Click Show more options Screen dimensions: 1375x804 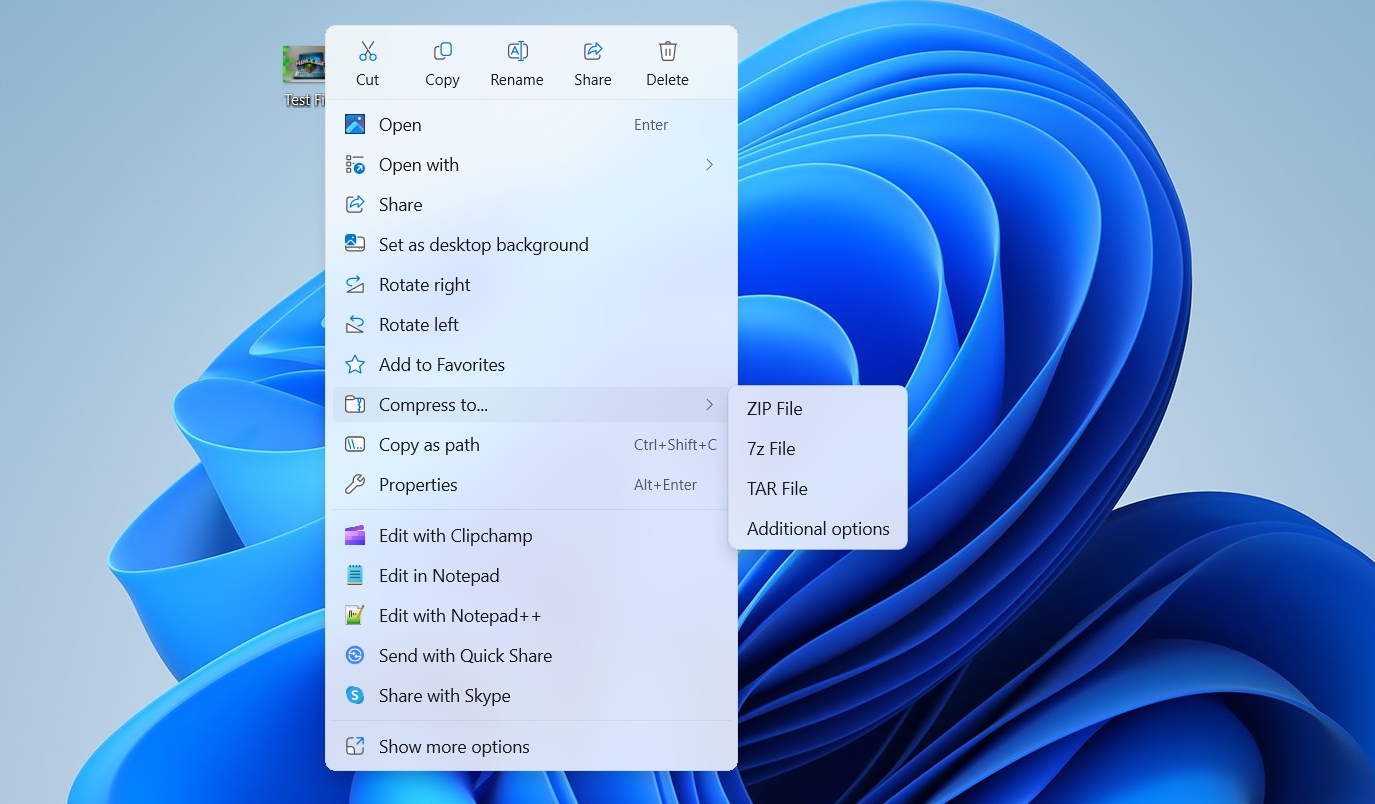pyautogui.click(x=454, y=746)
